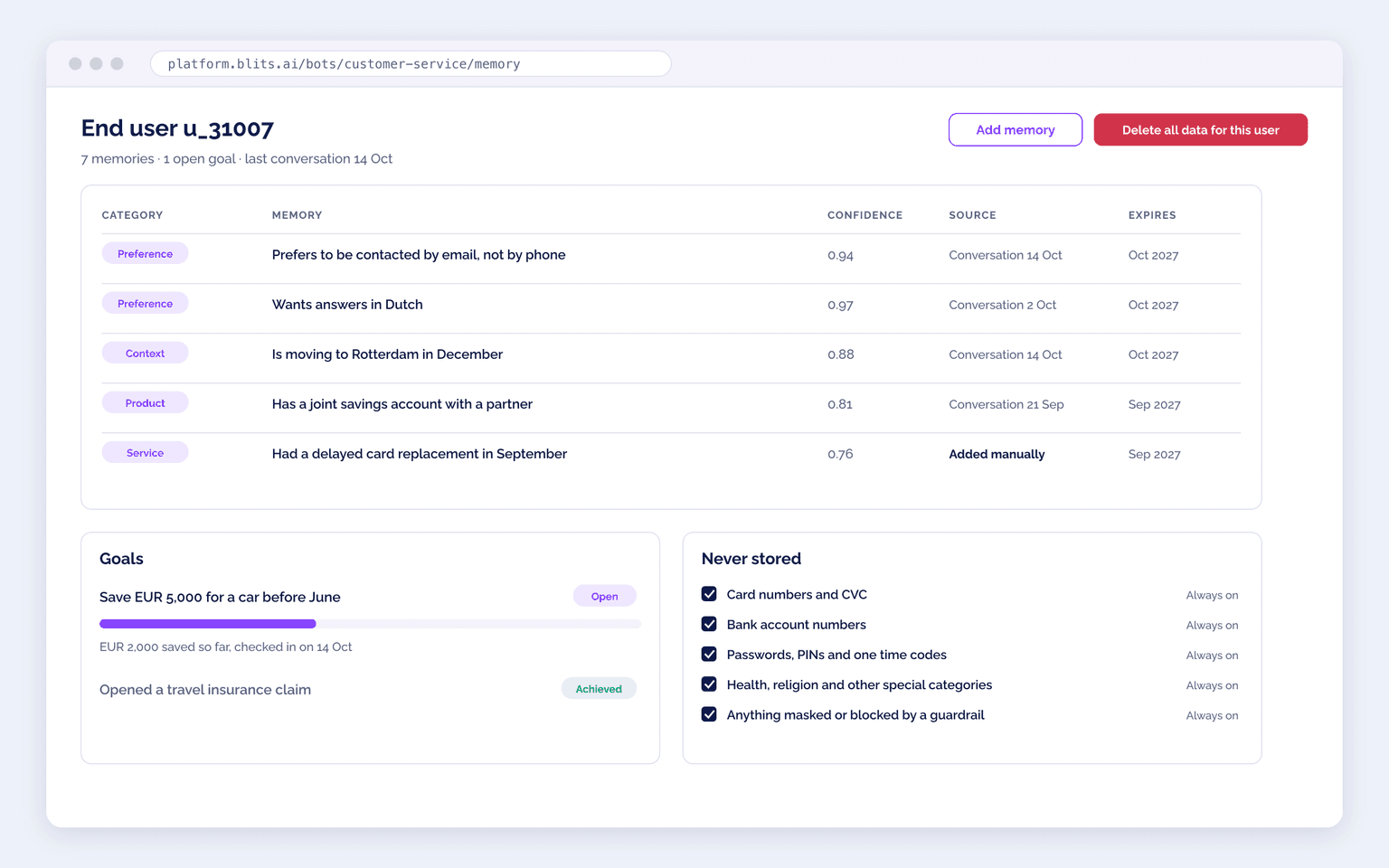1389x868 pixels.
Task: Select memory 'Is moving to Rotterdam in December'
Action: click(387, 354)
